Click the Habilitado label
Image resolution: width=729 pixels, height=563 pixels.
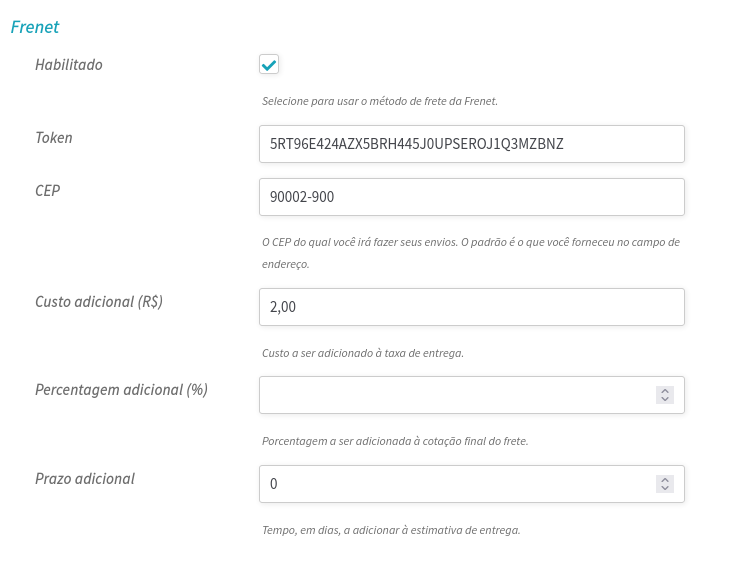tap(68, 65)
